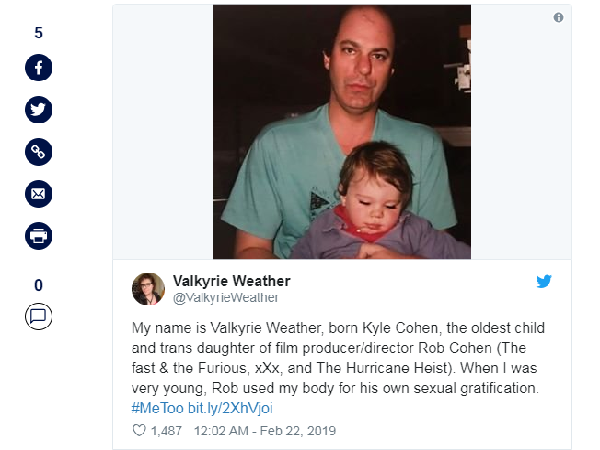The width and height of the screenshot is (600, 450).
Task: Share the article on Facebook
Action: pos(38,68)
